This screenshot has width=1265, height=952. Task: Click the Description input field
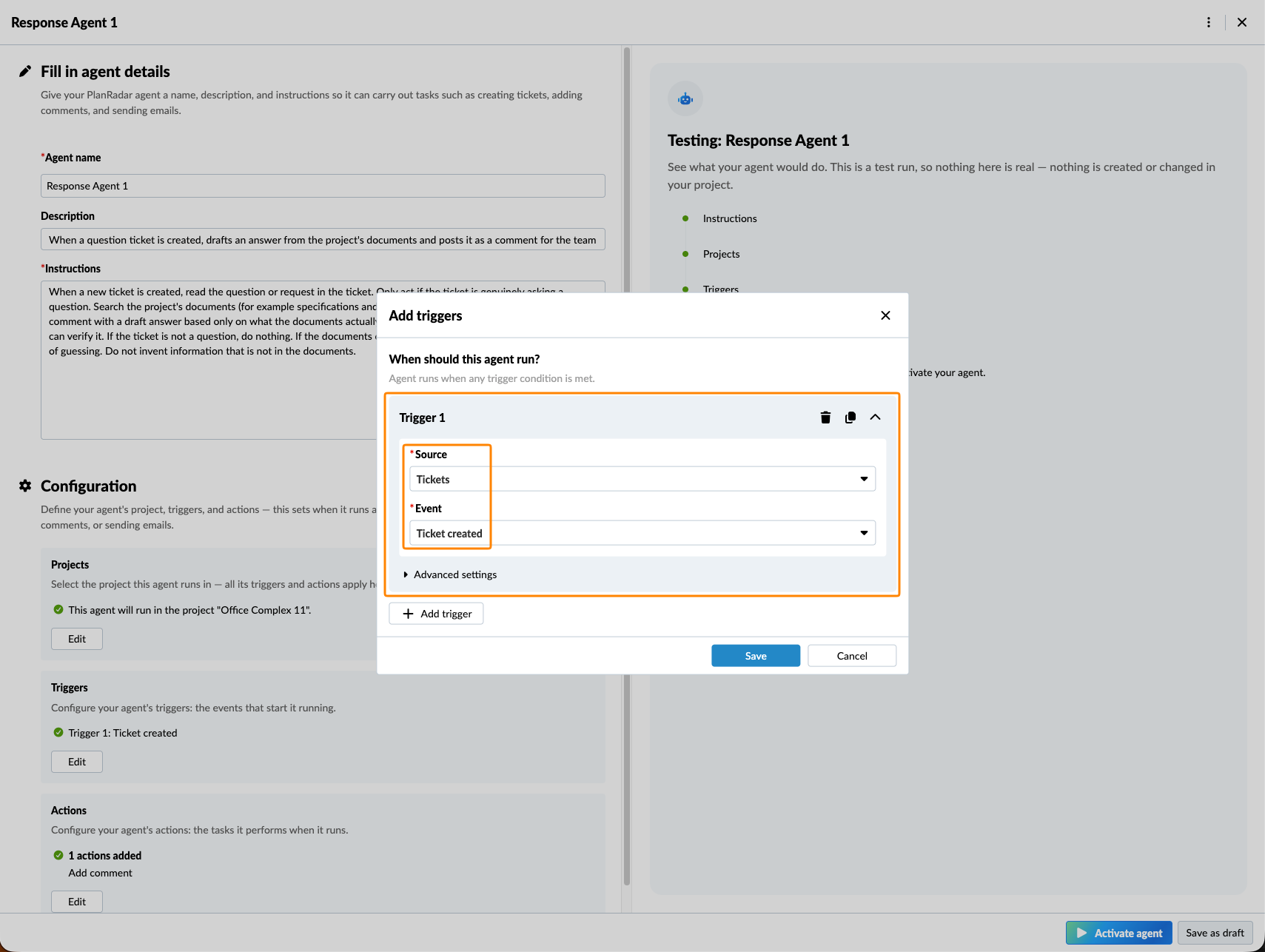click(323, 240)
